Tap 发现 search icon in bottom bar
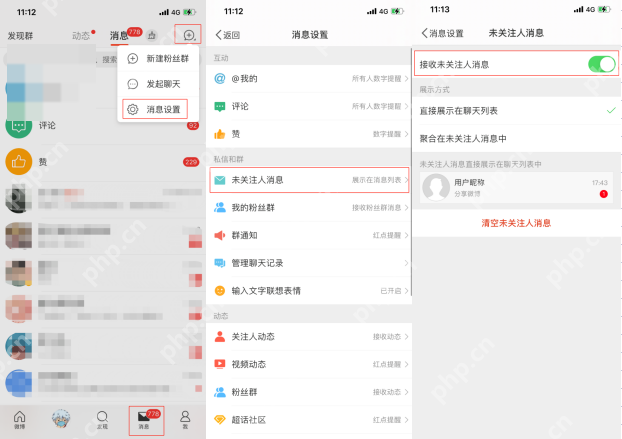Screen dimensions: 622x439 tap(102, 420)
